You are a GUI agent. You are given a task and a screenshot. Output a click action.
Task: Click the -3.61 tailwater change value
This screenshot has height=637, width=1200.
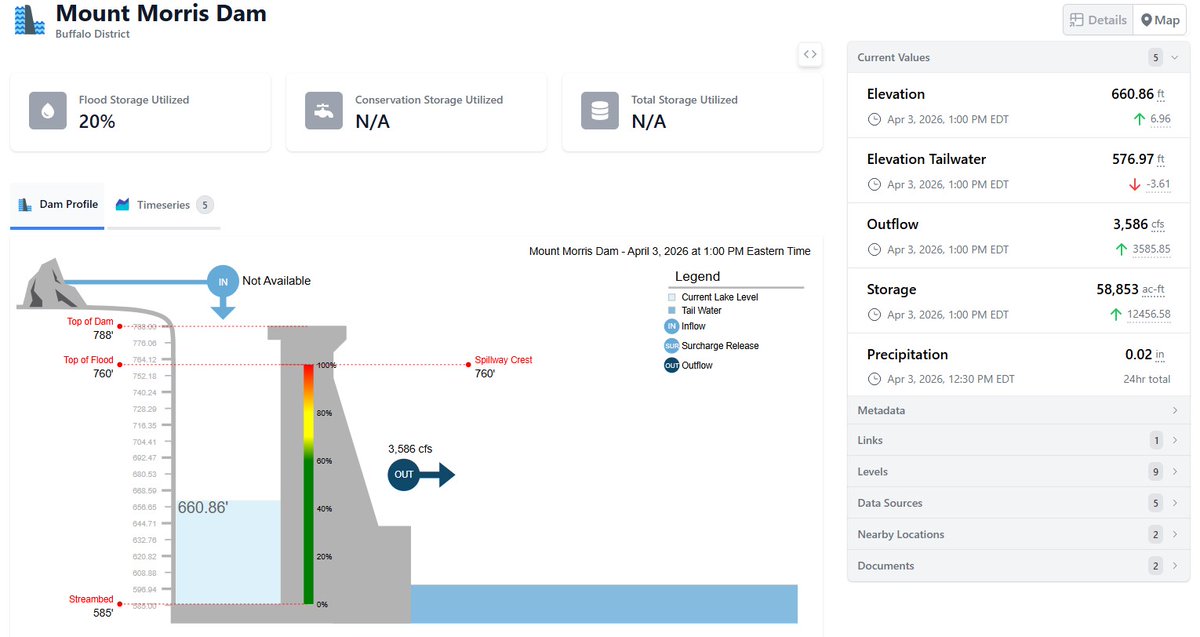pyautogui.click(x=1158, y=184)
